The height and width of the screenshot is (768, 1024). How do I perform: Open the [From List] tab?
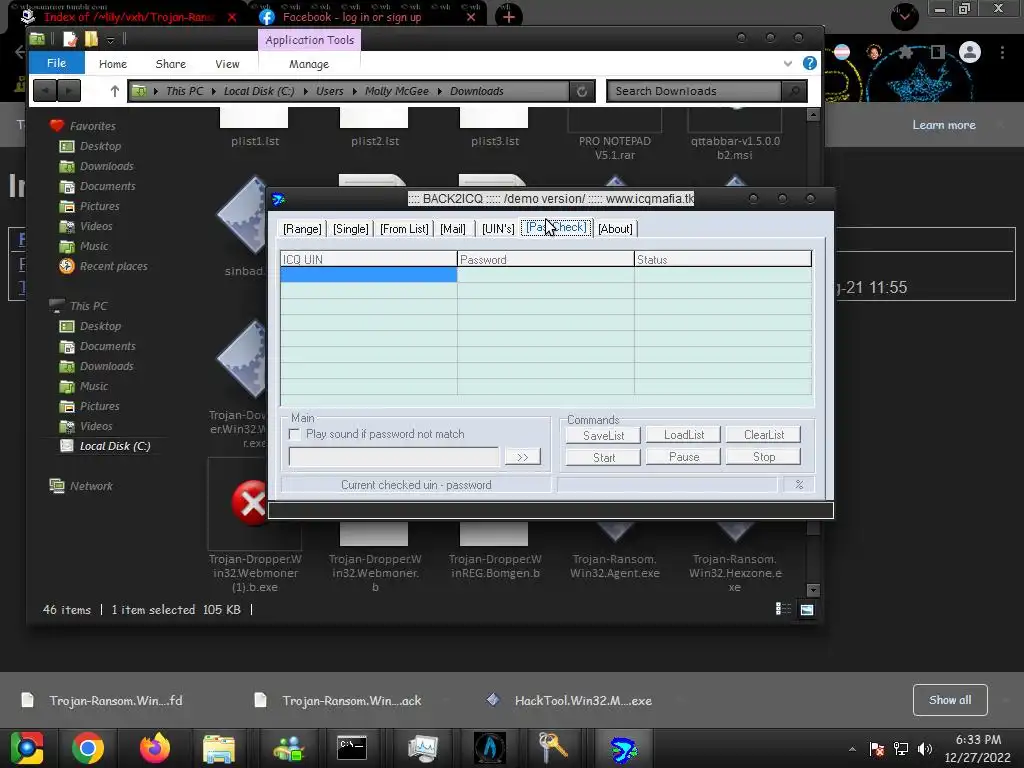404,229
